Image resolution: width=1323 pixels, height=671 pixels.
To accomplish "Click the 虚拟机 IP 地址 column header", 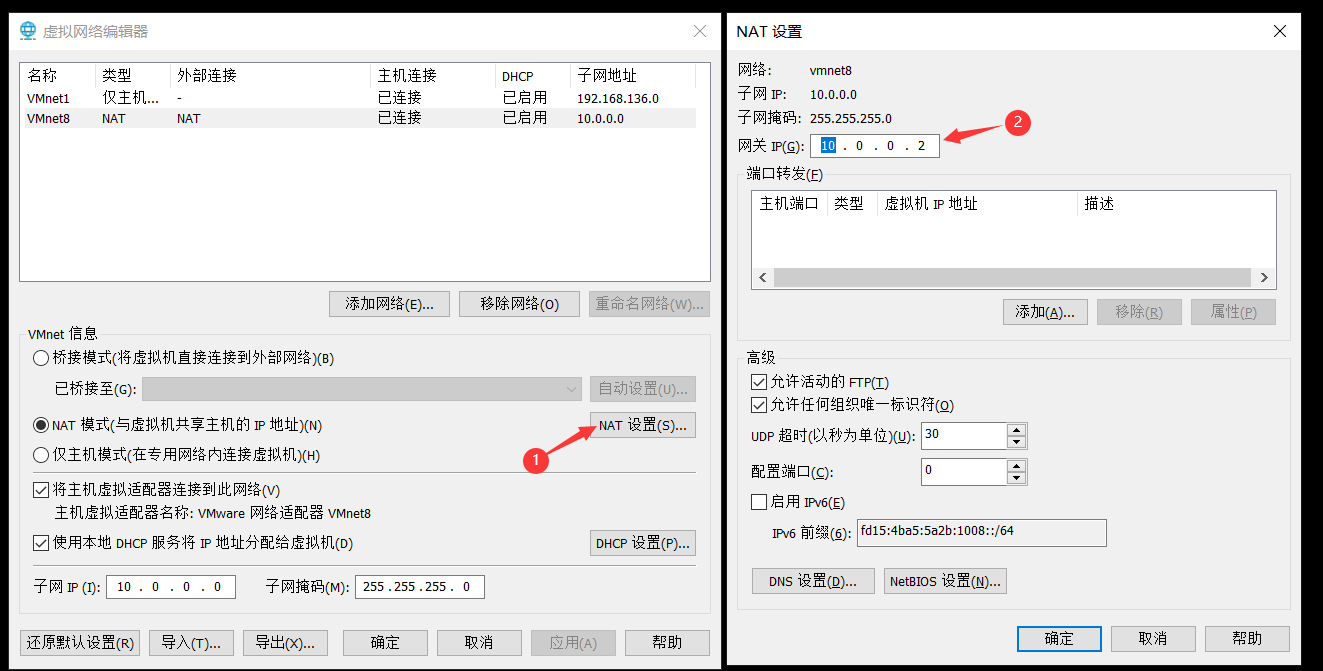I will click(x=978, y=204).
